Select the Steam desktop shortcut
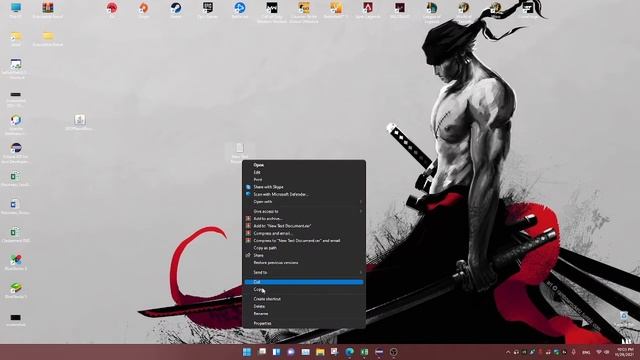Screen dimensions: 640x360 tap(176, 10)
